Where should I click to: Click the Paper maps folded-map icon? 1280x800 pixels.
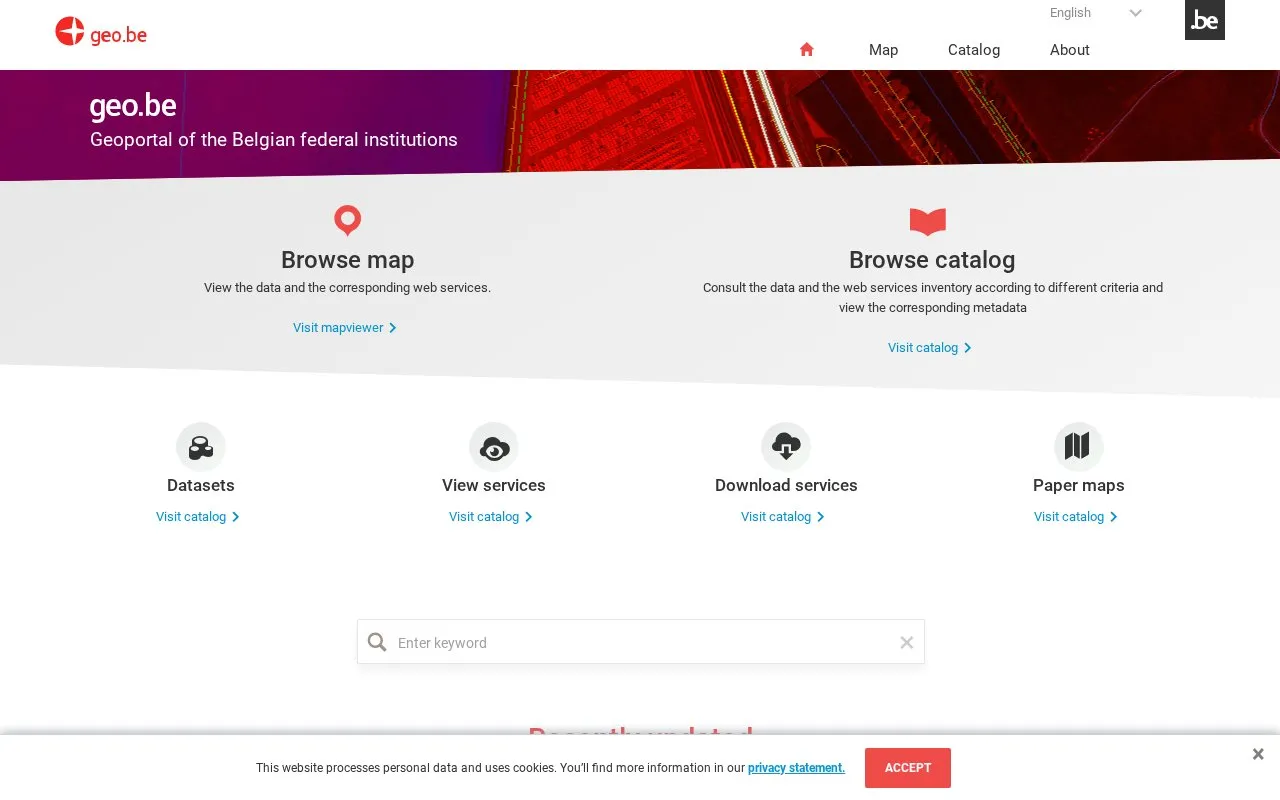tap(1079, 447)
